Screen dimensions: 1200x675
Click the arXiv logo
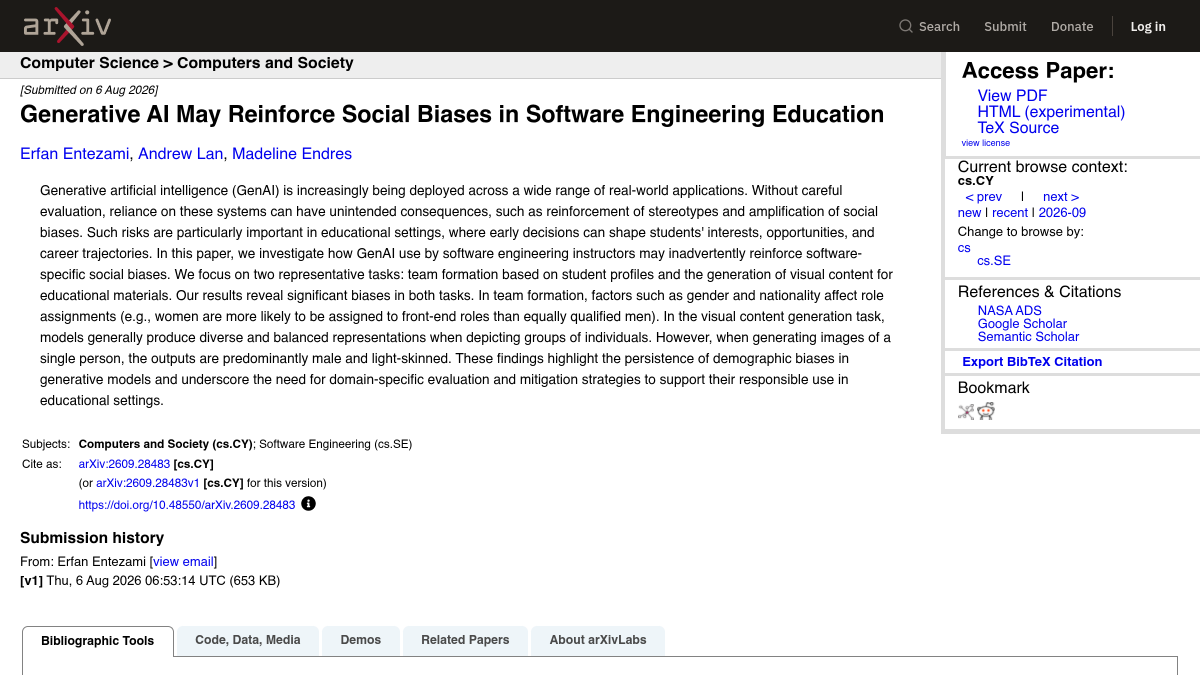[x=67, y=26]
